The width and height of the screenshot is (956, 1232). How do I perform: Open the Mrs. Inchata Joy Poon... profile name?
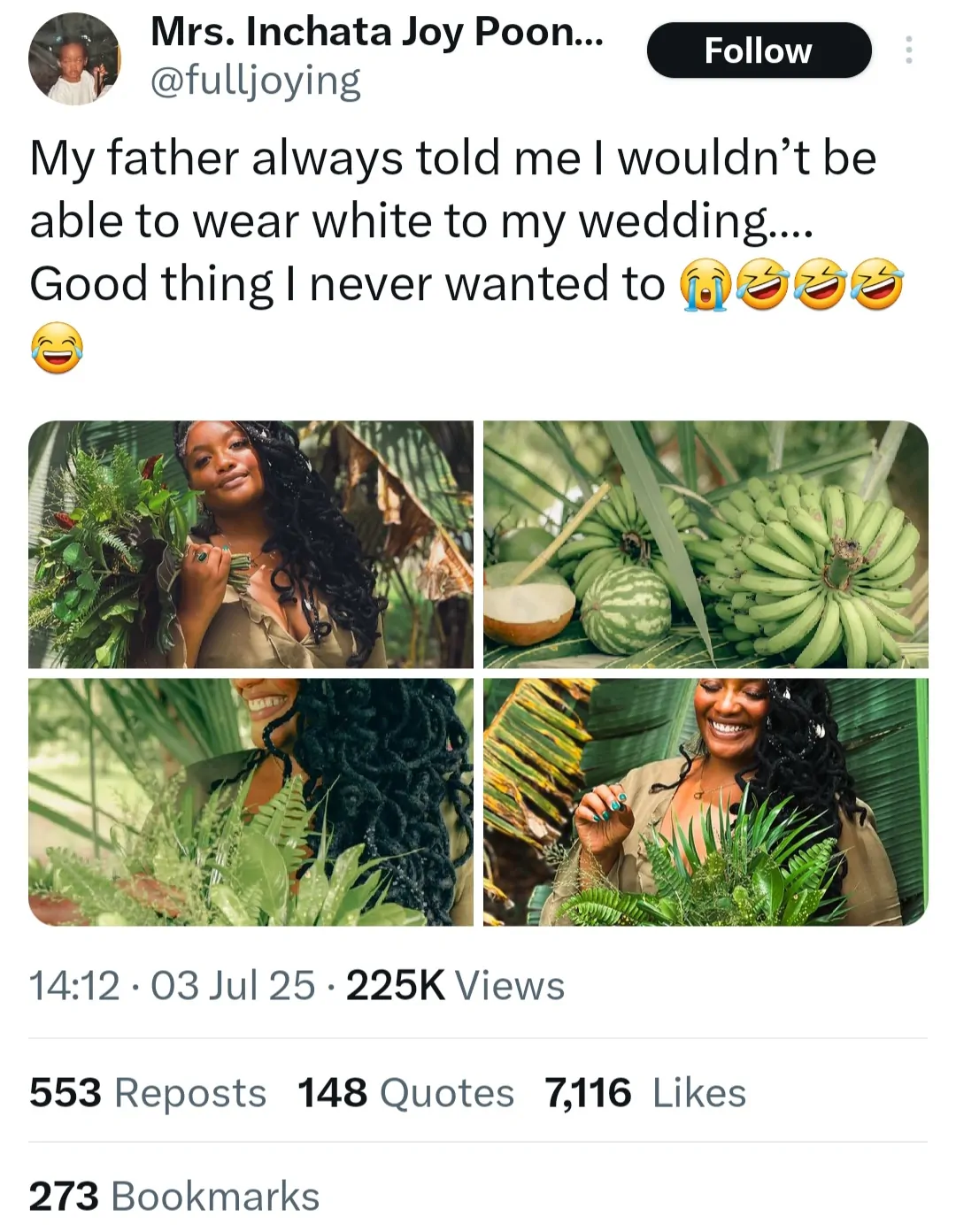377,33
